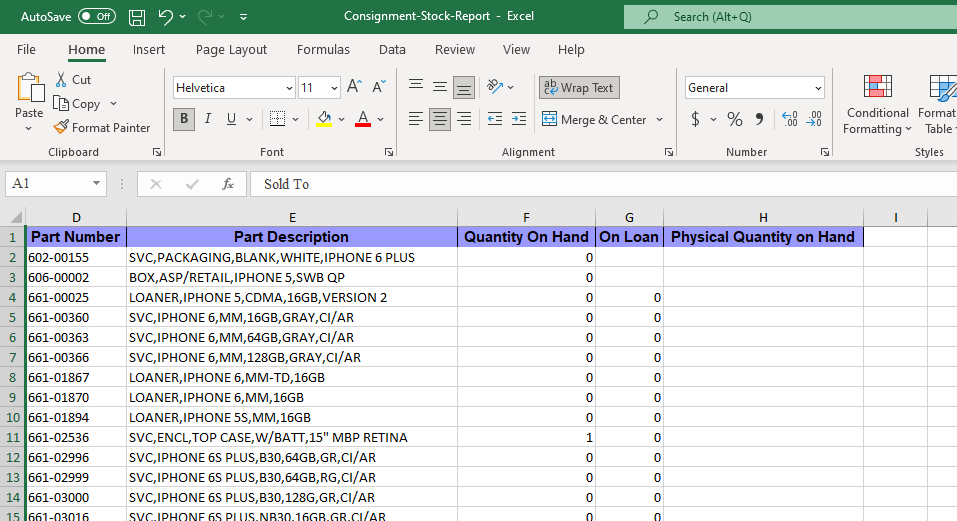Click the Save icon in title bar

(137, 17)
